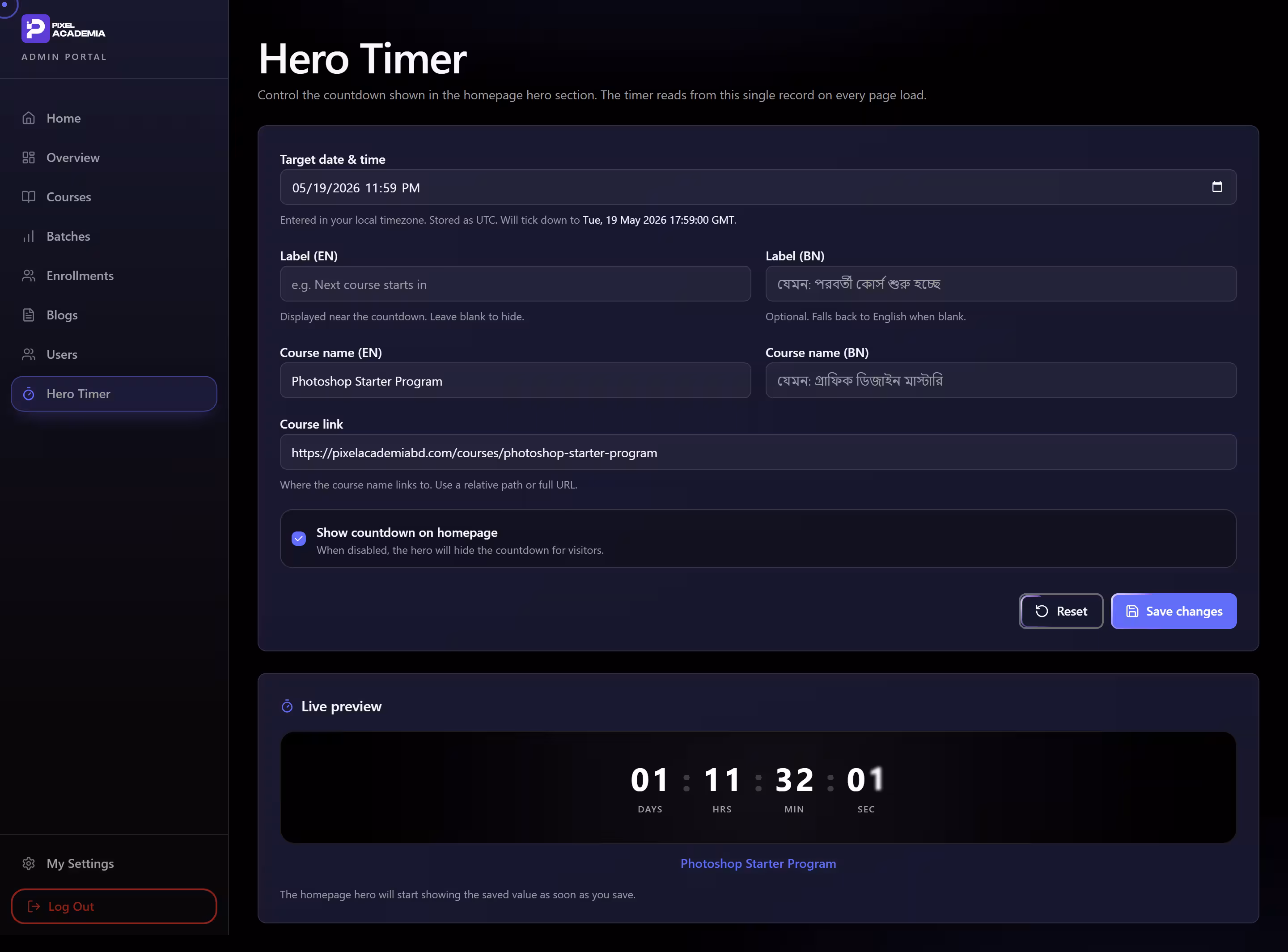Click the Pixel Academia logo icon

pyautogui.click(x=36, y=29)
